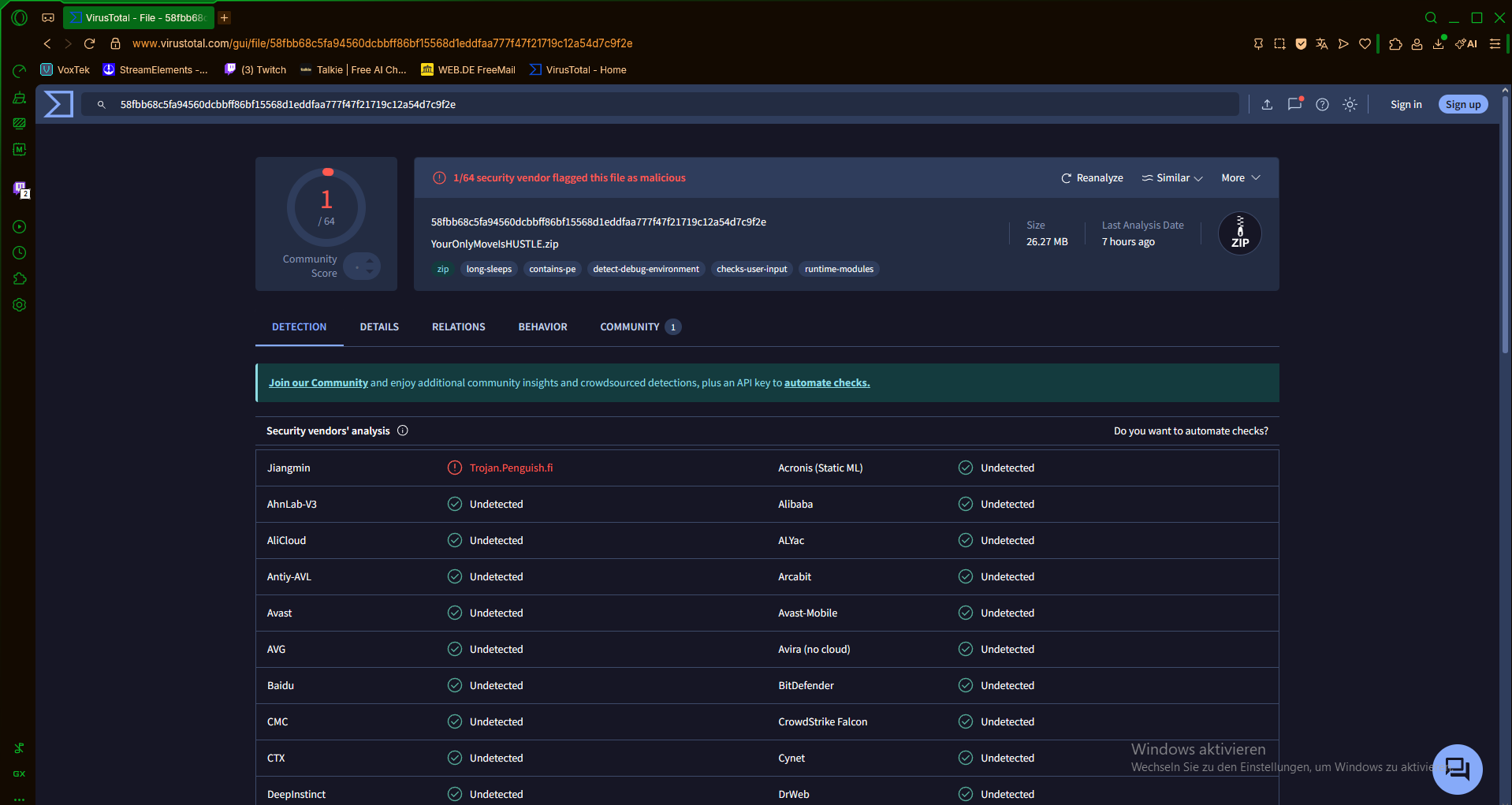This screenshot has height=805, width=1512.
Task: Open tab search magnifier in title bar
Action: [x=1431, y=17]
